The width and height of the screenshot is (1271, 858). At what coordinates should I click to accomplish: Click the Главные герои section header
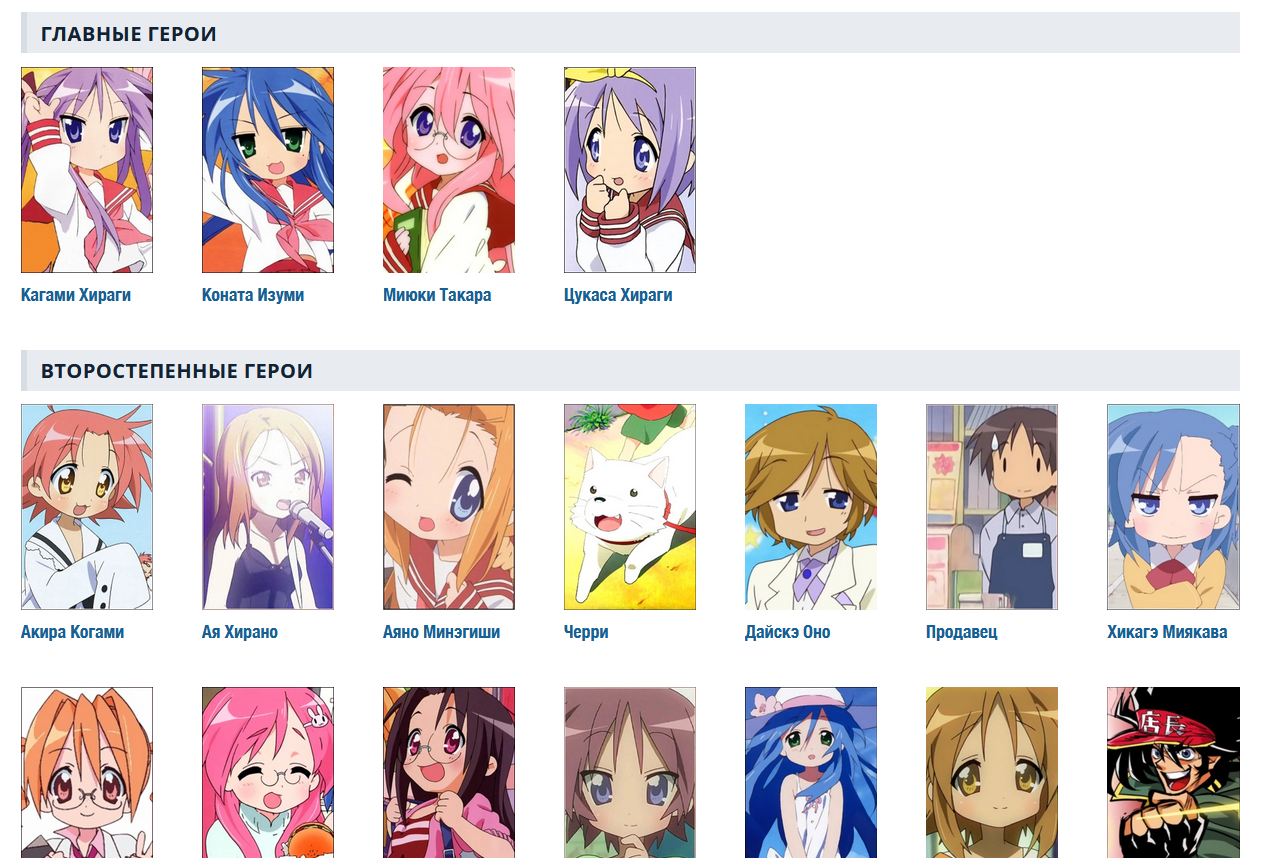click(x=630, y=33)
